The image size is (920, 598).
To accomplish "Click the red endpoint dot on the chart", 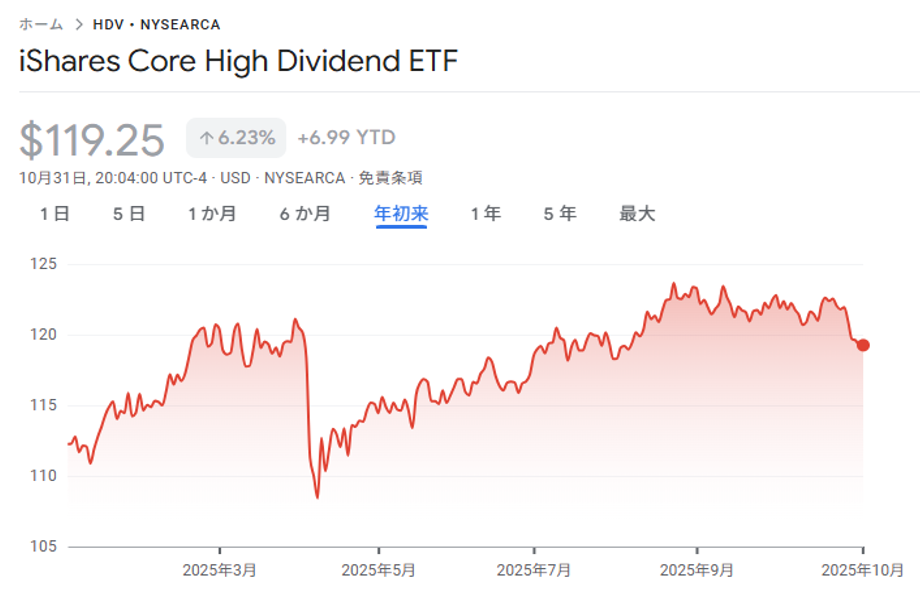I will tap(863, 345).
